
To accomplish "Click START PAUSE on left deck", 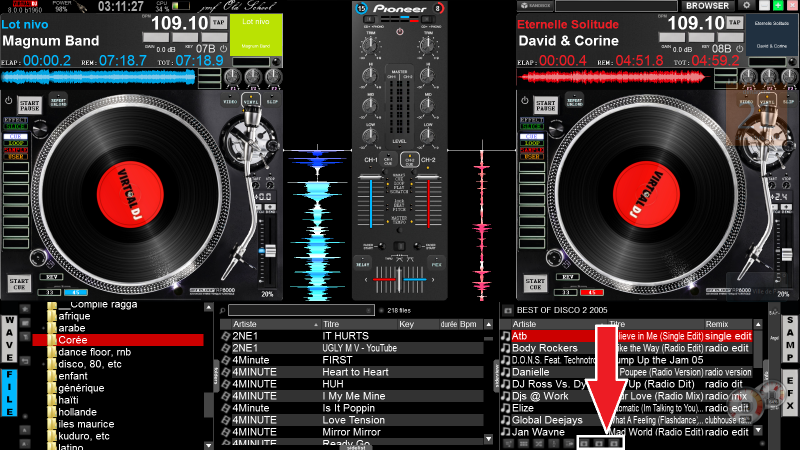I will (29, 106).
